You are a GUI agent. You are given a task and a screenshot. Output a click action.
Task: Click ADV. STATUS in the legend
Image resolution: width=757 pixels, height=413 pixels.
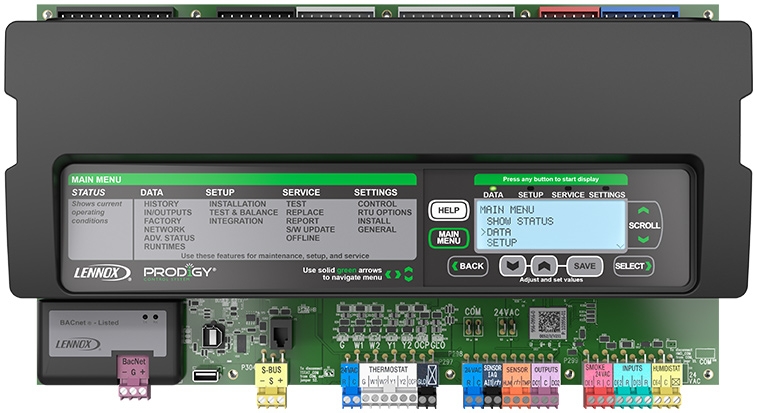click(x=169, y=238)
